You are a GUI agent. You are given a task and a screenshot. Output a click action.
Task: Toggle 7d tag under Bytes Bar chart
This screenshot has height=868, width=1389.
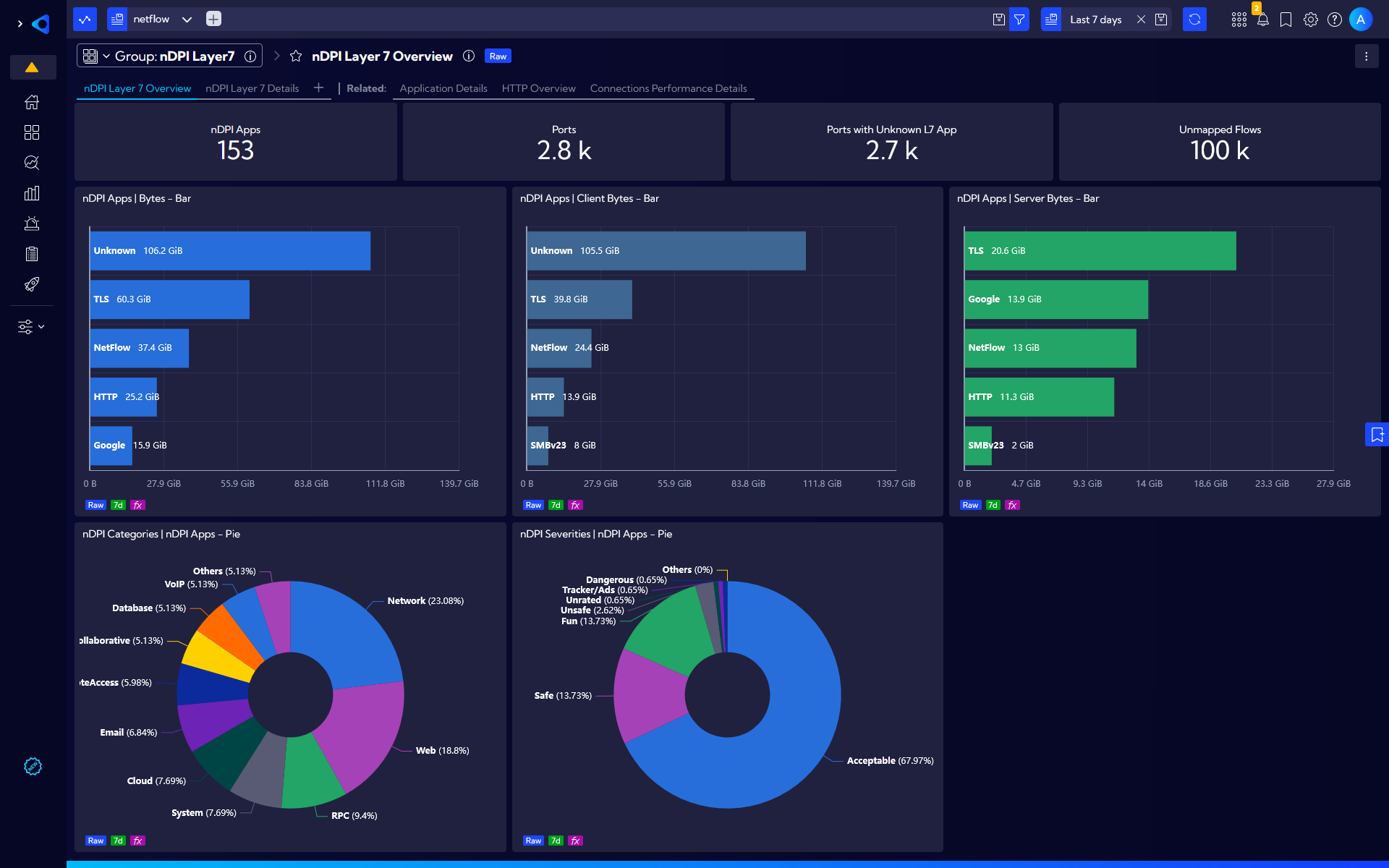point(118,505)
